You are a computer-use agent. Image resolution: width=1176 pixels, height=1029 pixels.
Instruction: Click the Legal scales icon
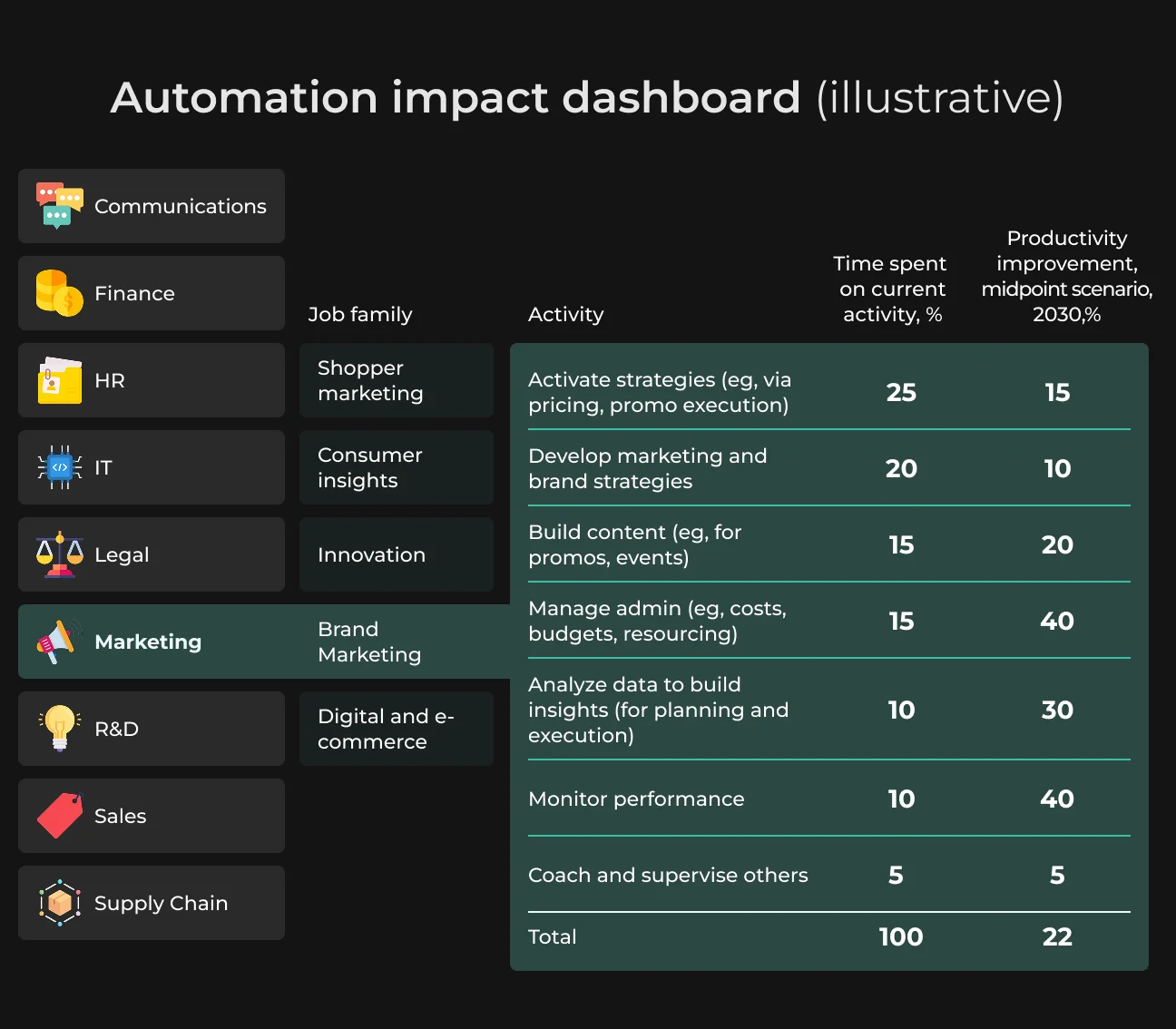60,554
